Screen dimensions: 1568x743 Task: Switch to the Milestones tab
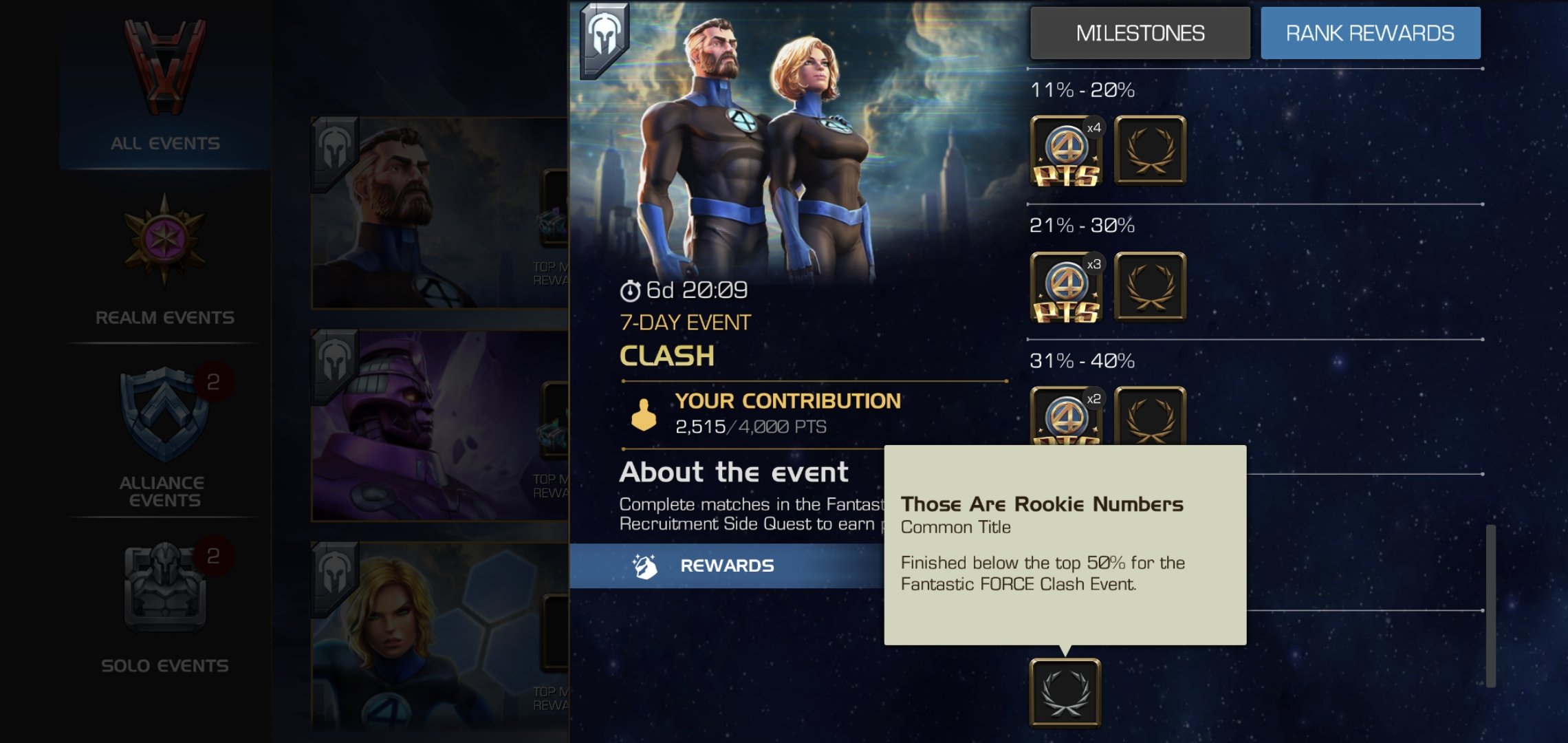pos(1140,33)
